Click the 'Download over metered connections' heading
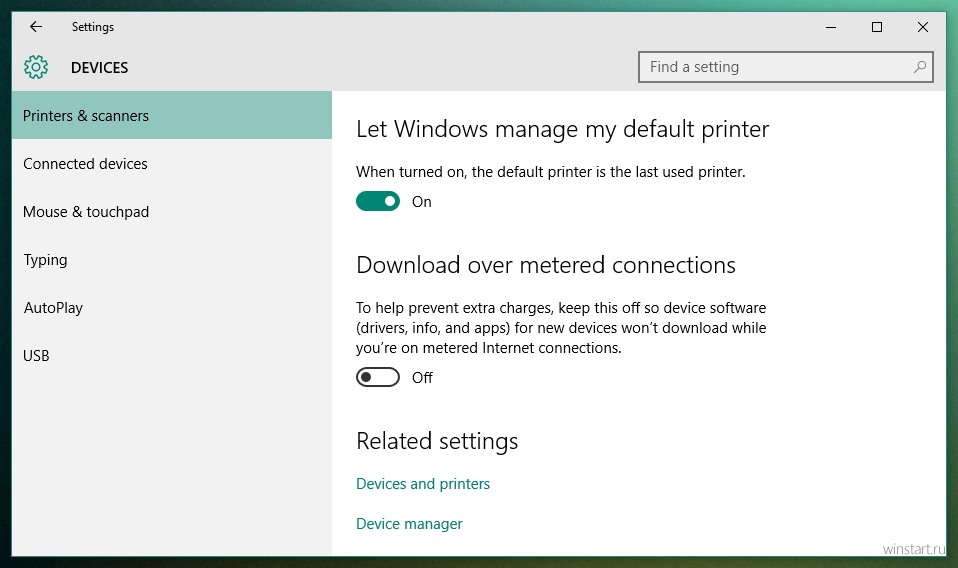 [546, 266]
